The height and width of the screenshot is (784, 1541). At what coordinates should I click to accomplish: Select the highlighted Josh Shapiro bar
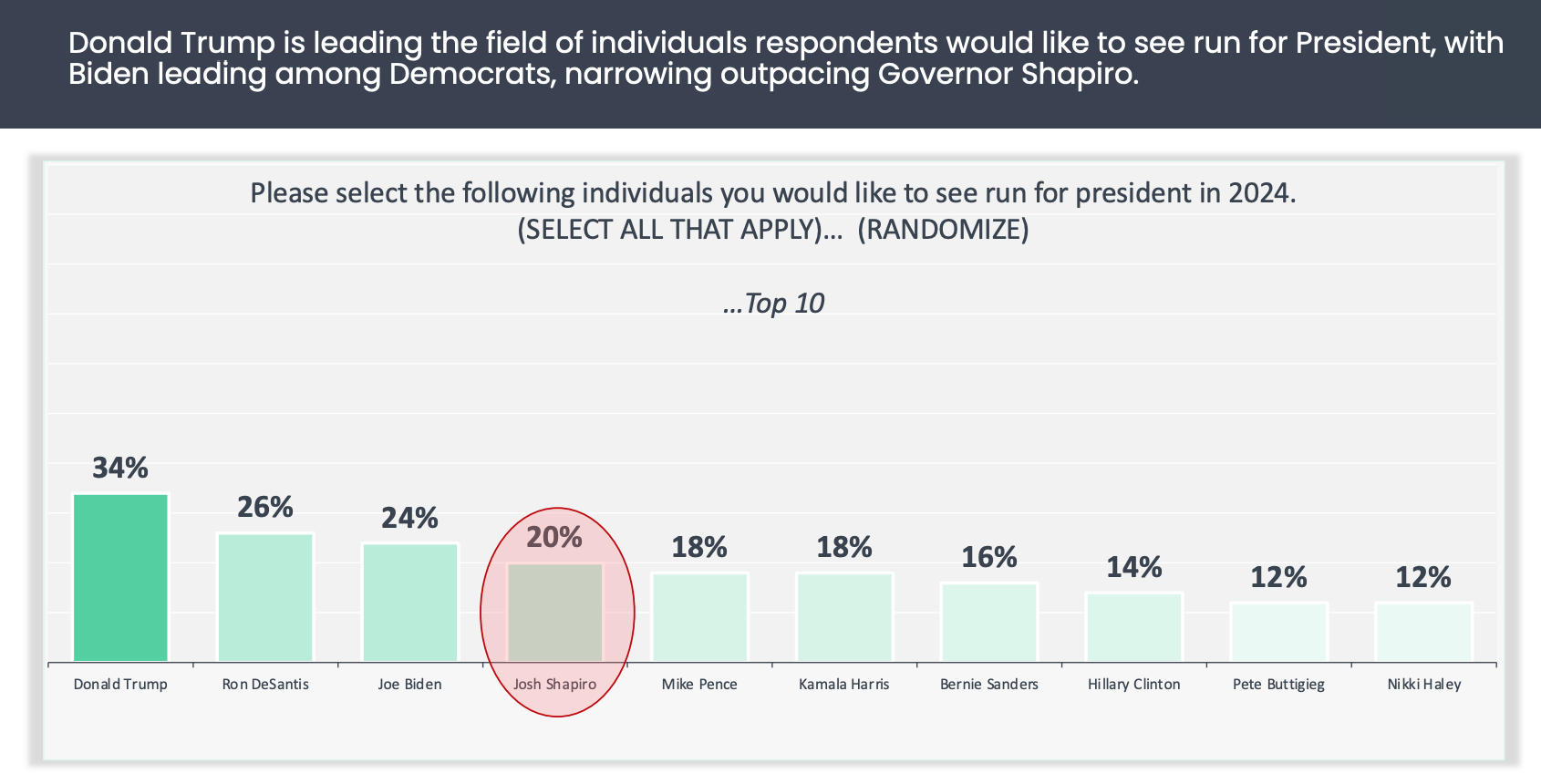554,612
